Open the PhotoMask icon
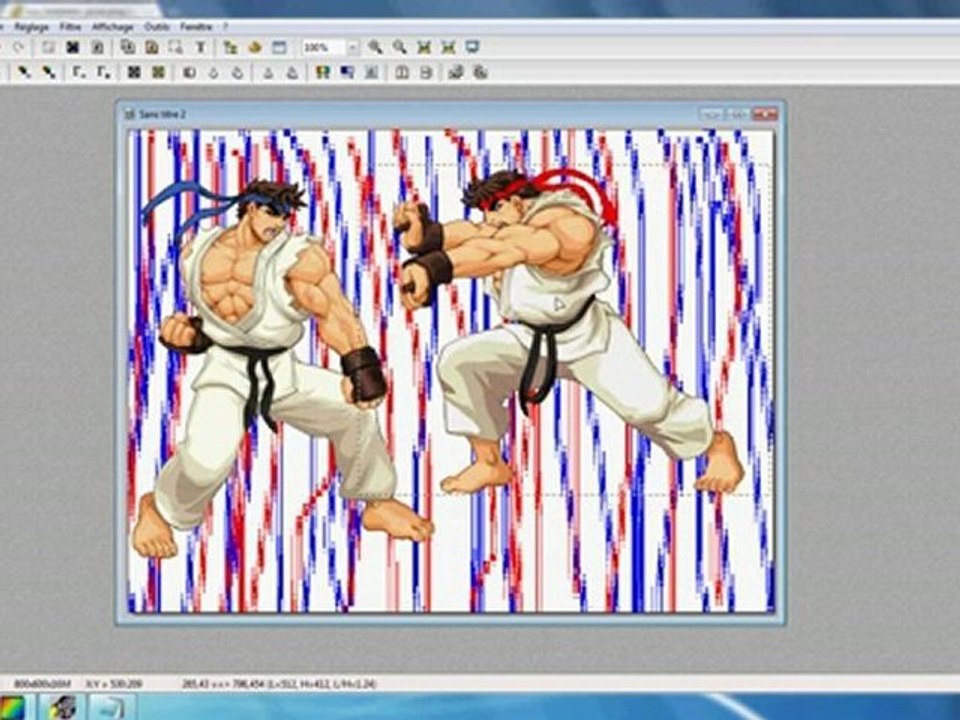The width and height of the screenshot is (960, 720). tap(372, 72)
